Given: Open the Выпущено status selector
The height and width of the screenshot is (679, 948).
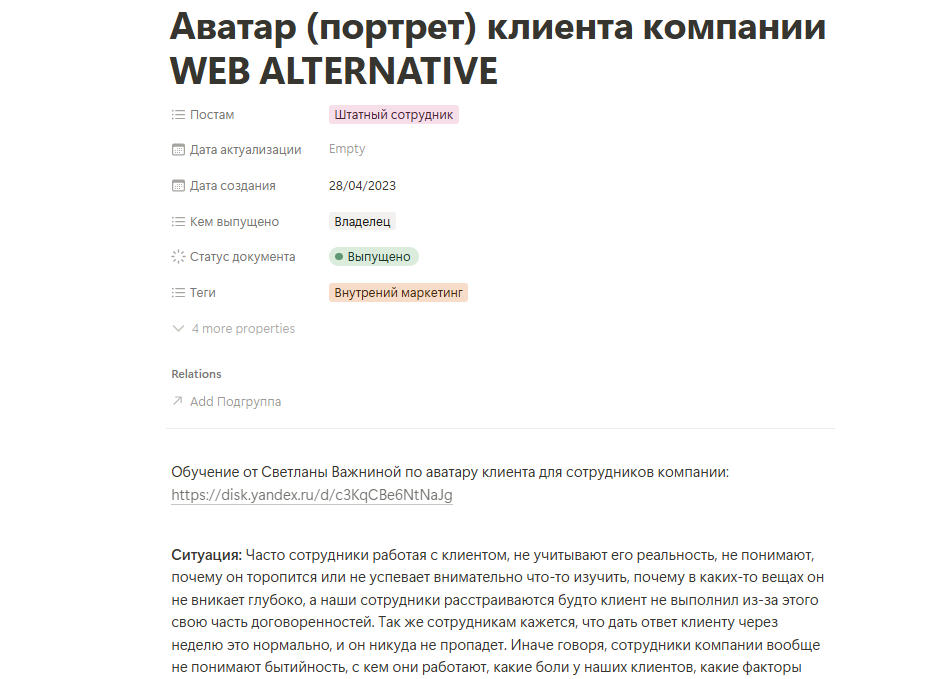Looking at the screenshot, I should tap(374, 256).
